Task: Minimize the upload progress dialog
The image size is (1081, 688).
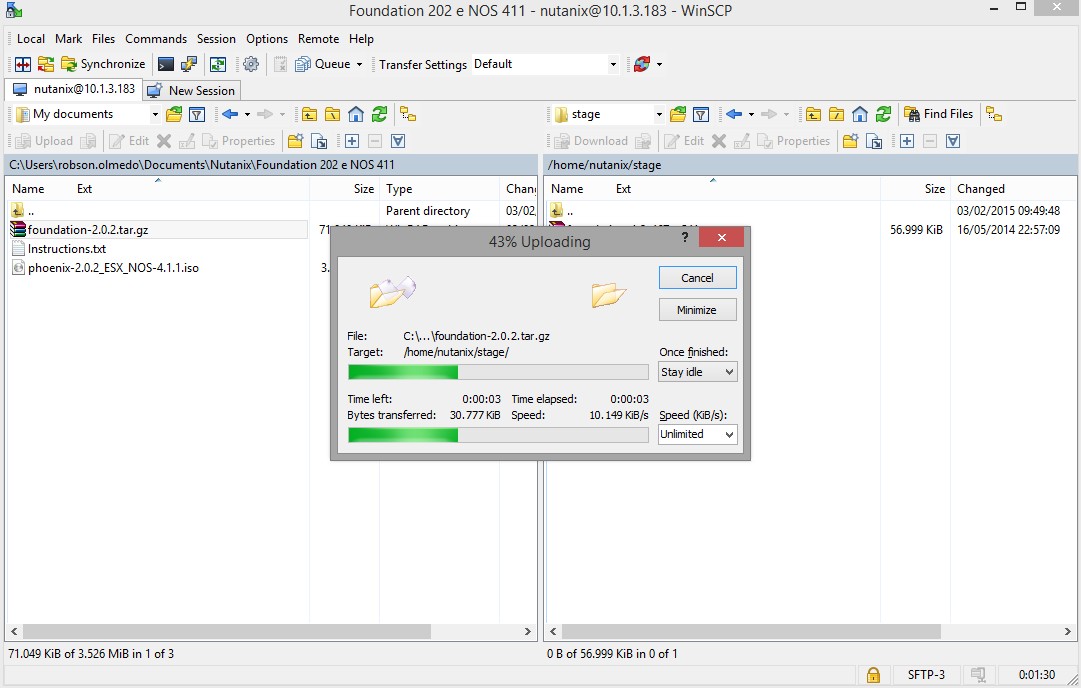Action: (697, 310)
